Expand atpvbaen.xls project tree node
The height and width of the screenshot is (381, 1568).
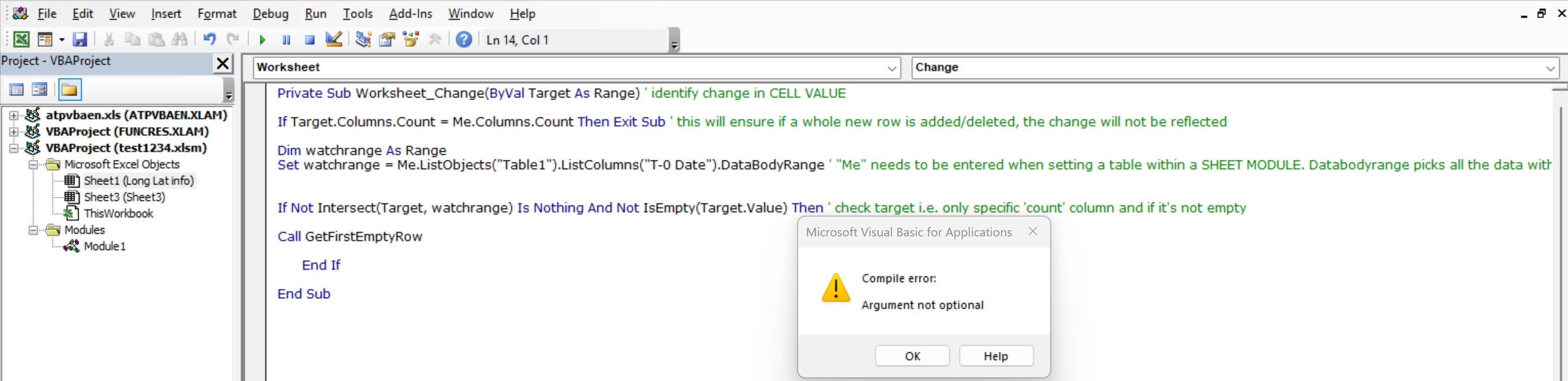(x=14, y=115)
